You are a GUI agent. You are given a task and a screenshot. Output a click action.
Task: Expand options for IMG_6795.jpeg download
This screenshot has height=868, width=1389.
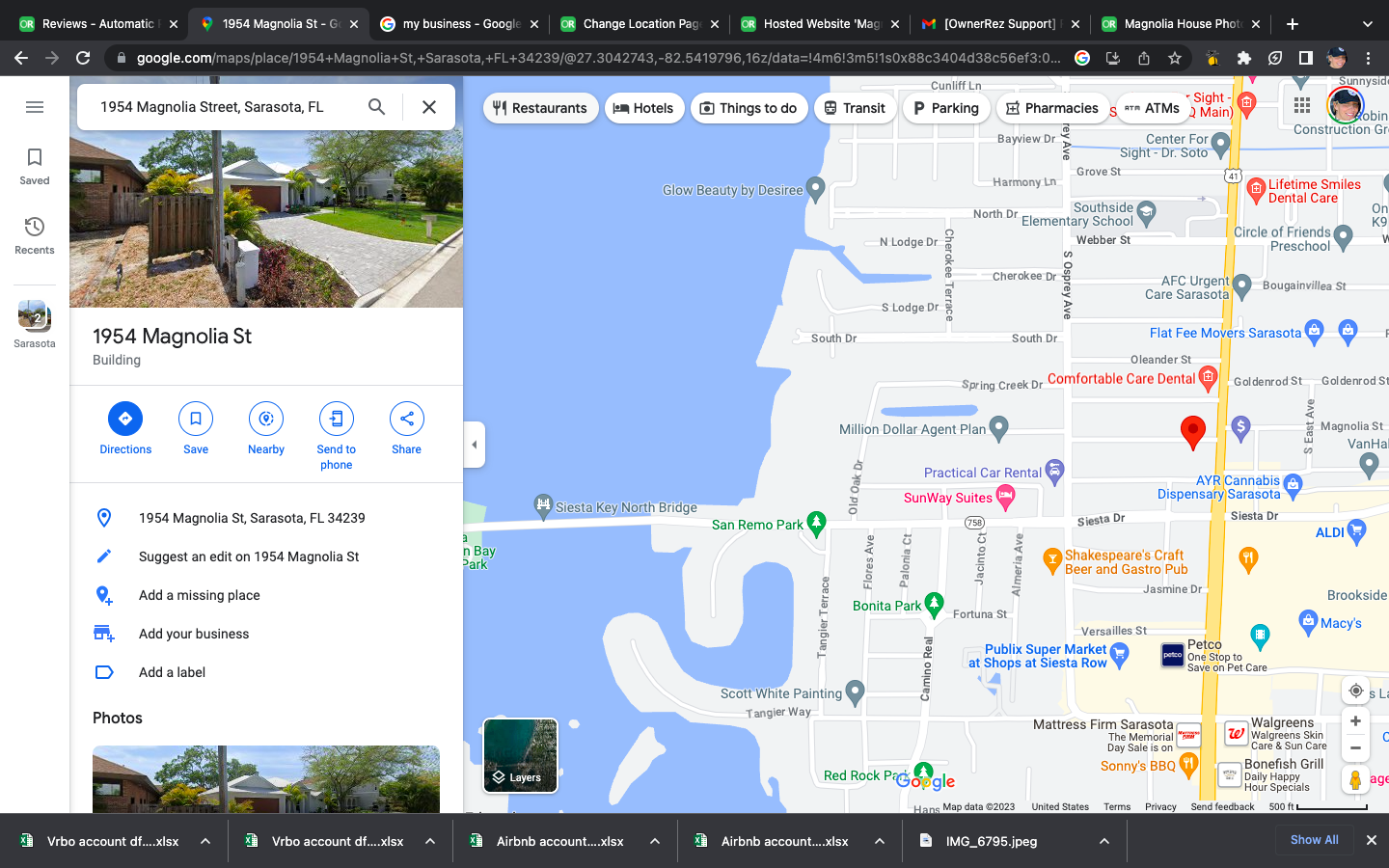tap(1103, 840)
